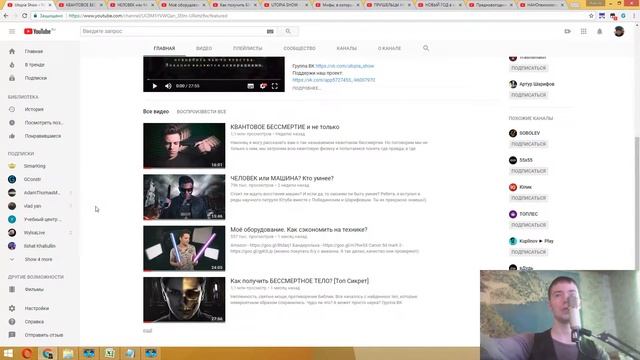Enter fullscreen on featured video
This screenshot has width=640, height=360.
[275, 86]
